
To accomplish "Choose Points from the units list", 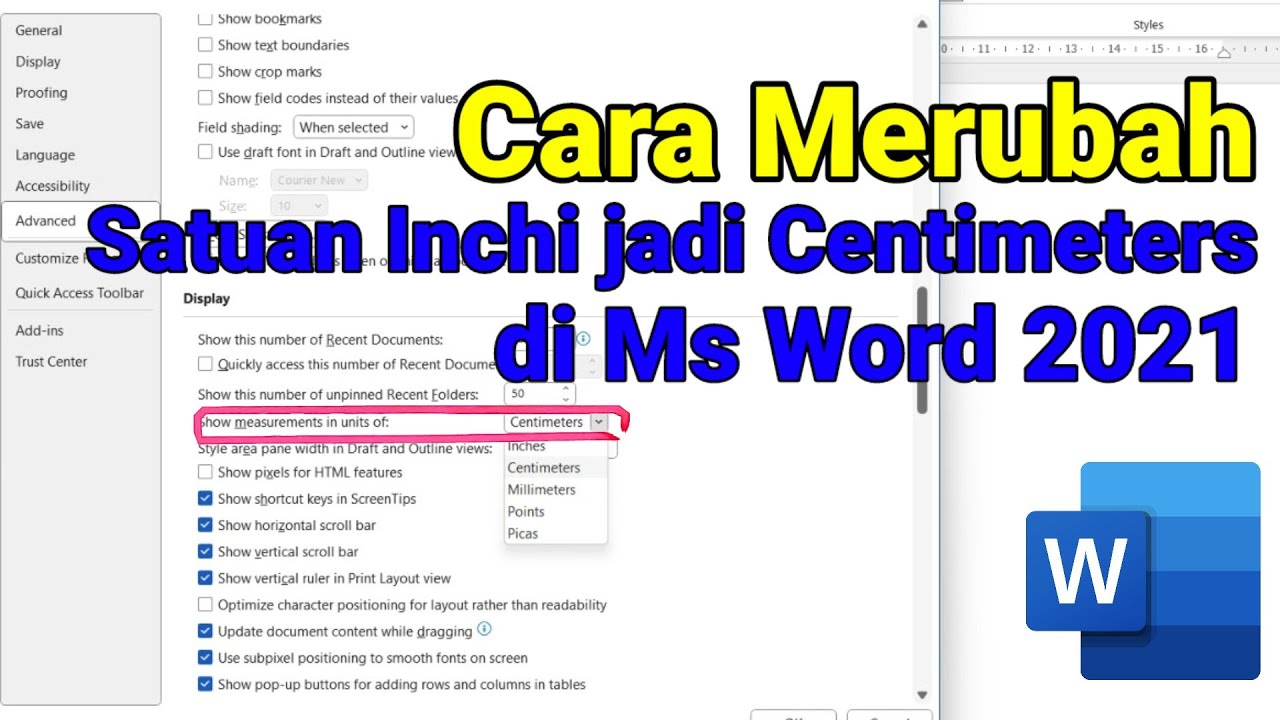I will coord(526,512).
